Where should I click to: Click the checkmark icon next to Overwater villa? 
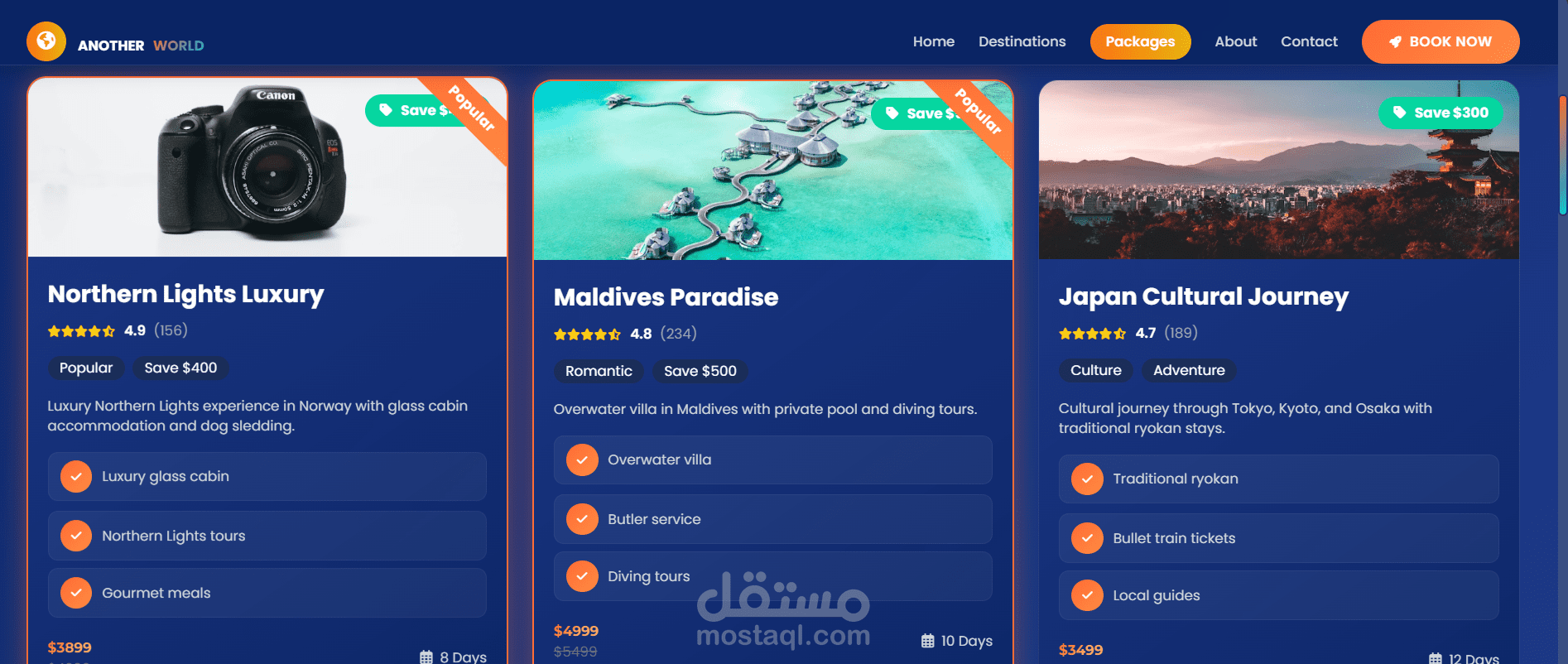point(582,460)
